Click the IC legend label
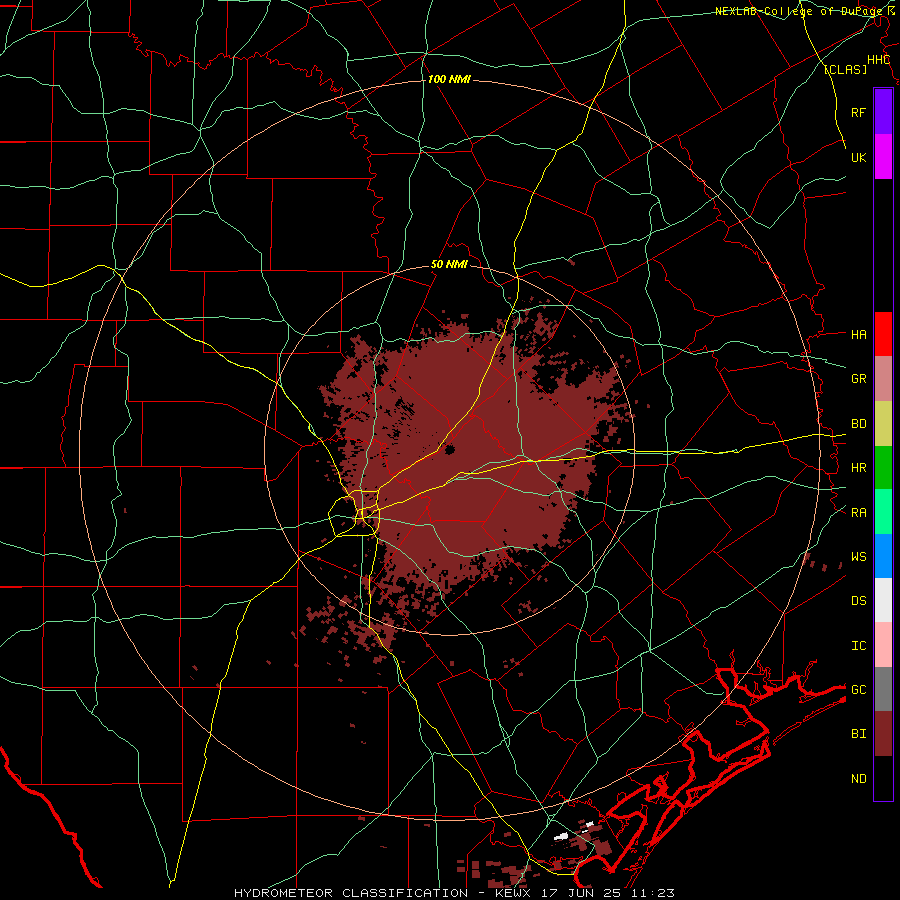This screenshot has height=900, width=900. click(x=858, y=645)
